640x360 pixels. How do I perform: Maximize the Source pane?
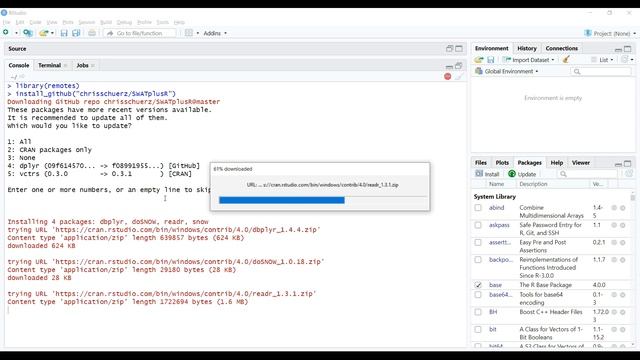point(459,49)
